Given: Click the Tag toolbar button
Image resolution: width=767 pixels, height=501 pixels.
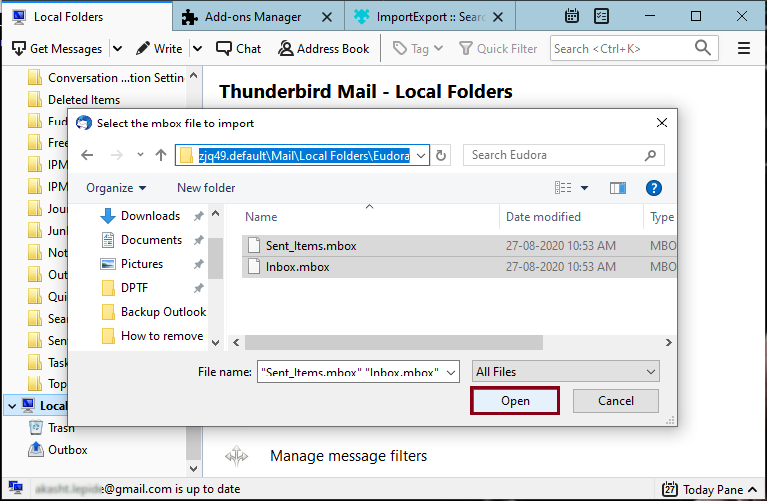Looking at the screenshot, I should tap(418, 48).
